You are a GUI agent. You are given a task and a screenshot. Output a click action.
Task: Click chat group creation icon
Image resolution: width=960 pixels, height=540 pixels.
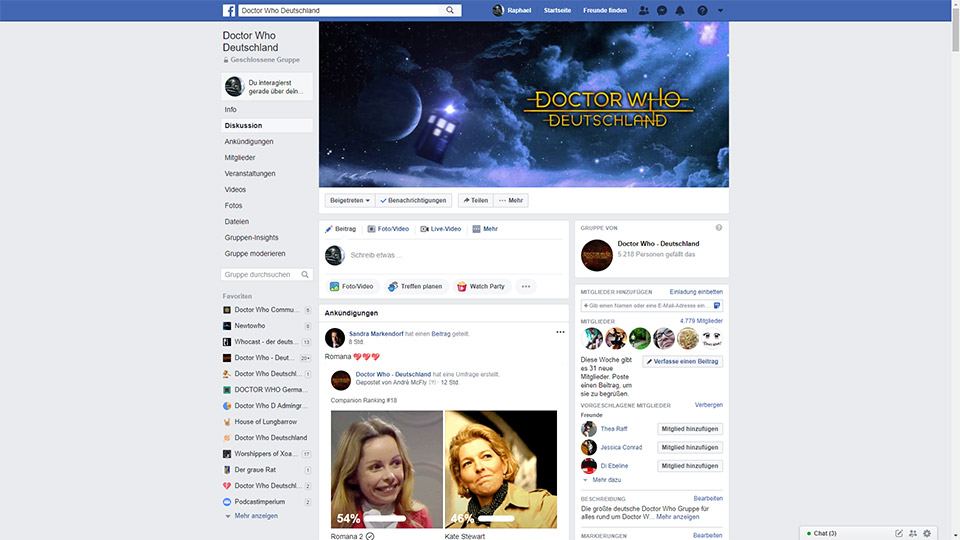[913, 533]
